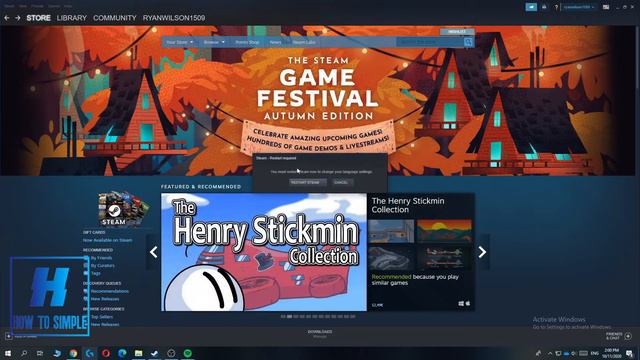The height and width of the screenshot is (360, 640).
Task: Open the friends/notifications icon in title bar
Action: (544, 7)
